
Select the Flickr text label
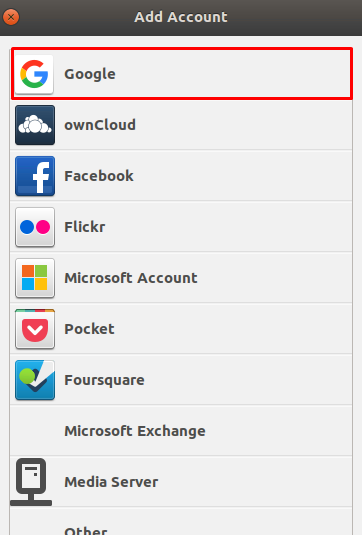point(85,227)
